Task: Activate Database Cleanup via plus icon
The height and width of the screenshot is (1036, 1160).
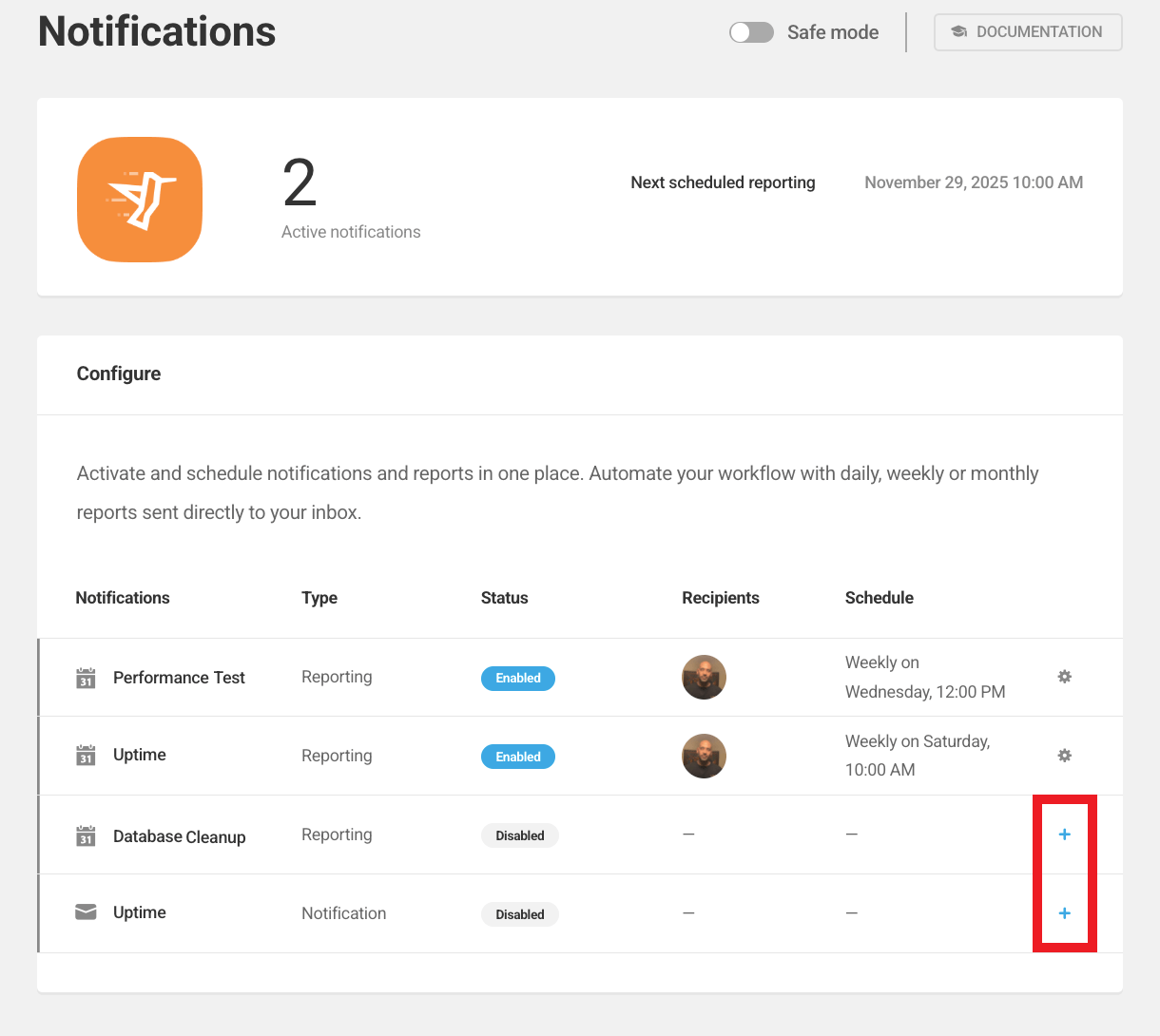Action: [x=1064, y=835]
